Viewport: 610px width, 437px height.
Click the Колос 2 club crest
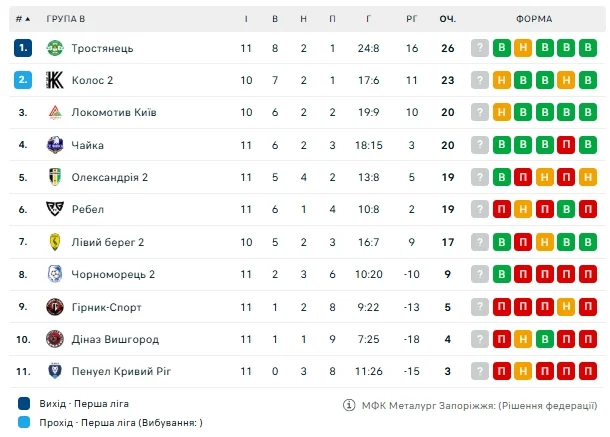55,81
